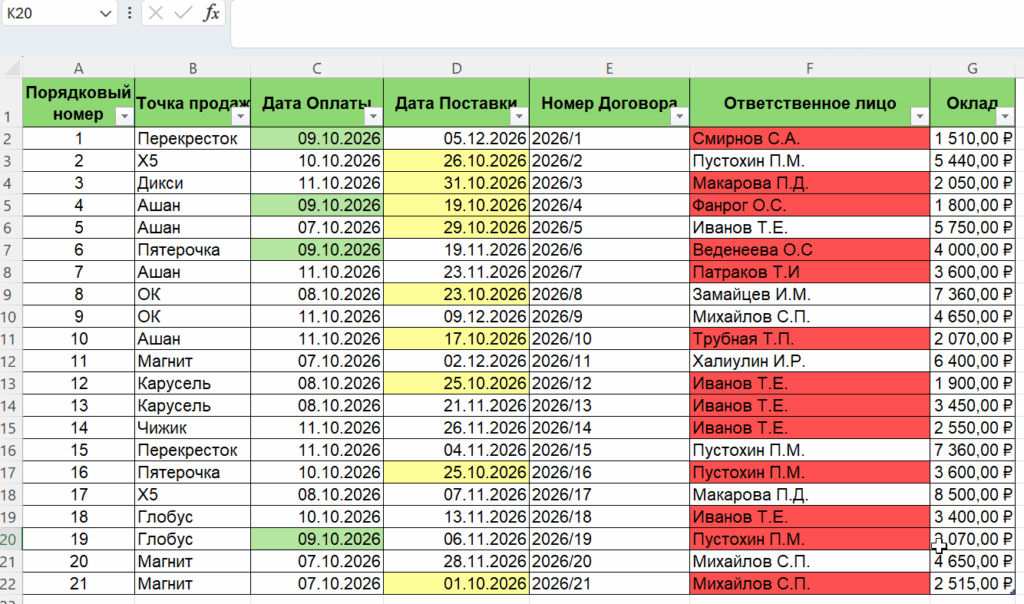Screen dimensions: 1024x604
Task: Open filter dropdown for Порядковый номер
Action: pyautogui.click(x=124, y=116)
